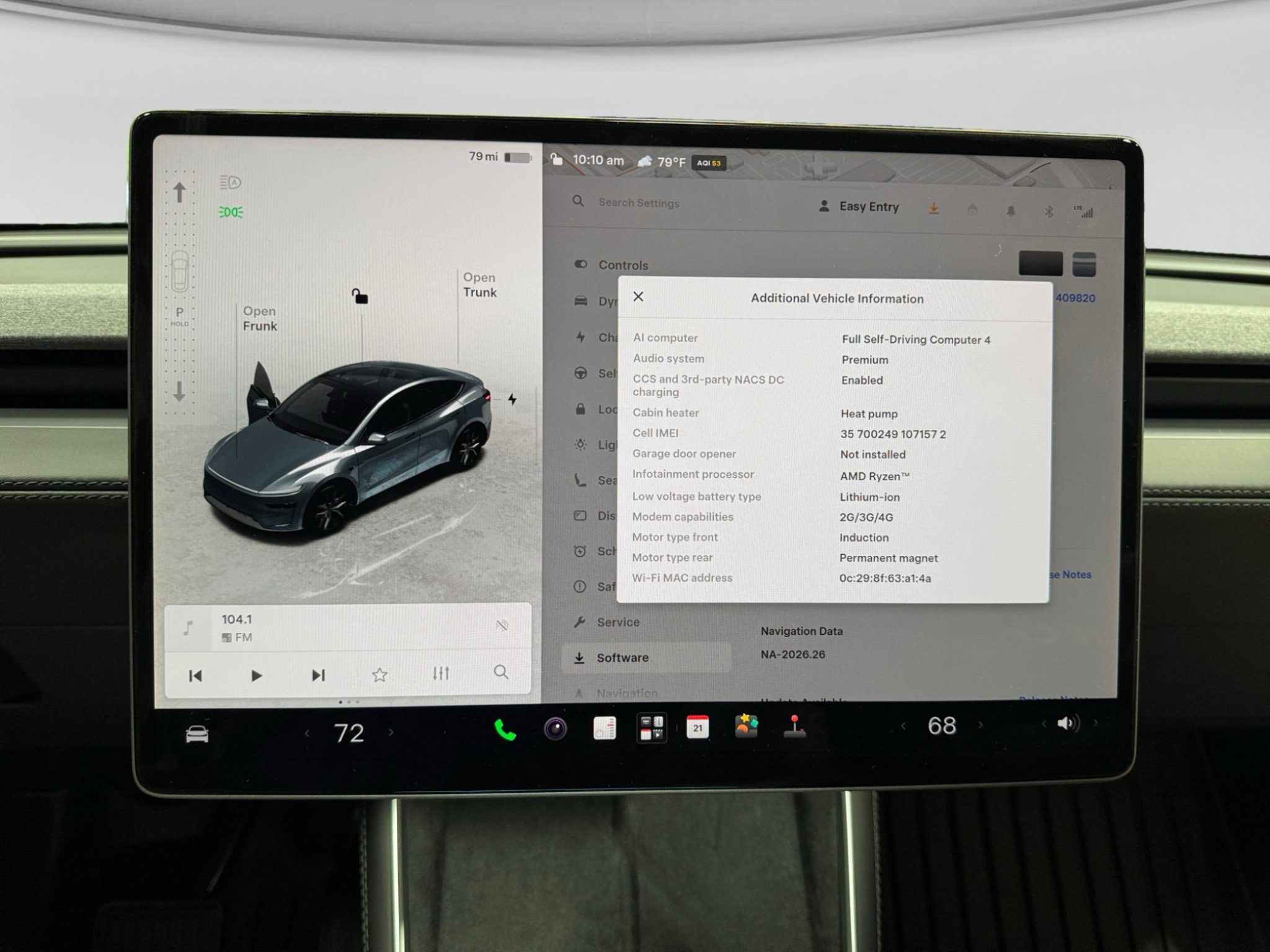Open car controls from bottom bar

tap(197, 735)
